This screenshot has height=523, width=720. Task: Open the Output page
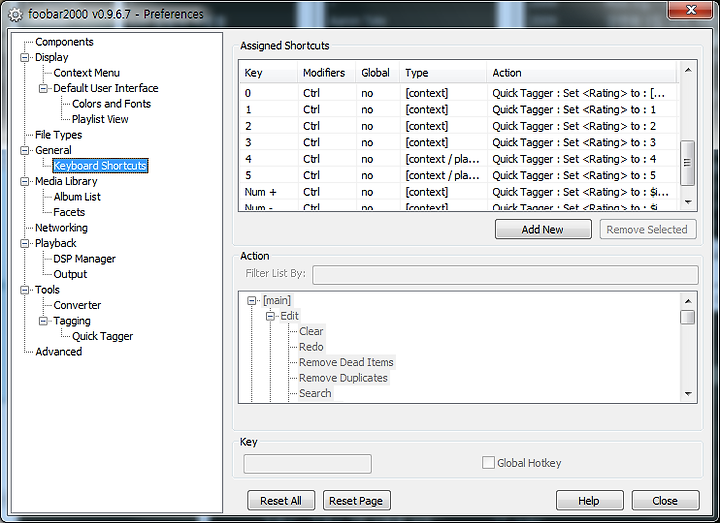70,274
